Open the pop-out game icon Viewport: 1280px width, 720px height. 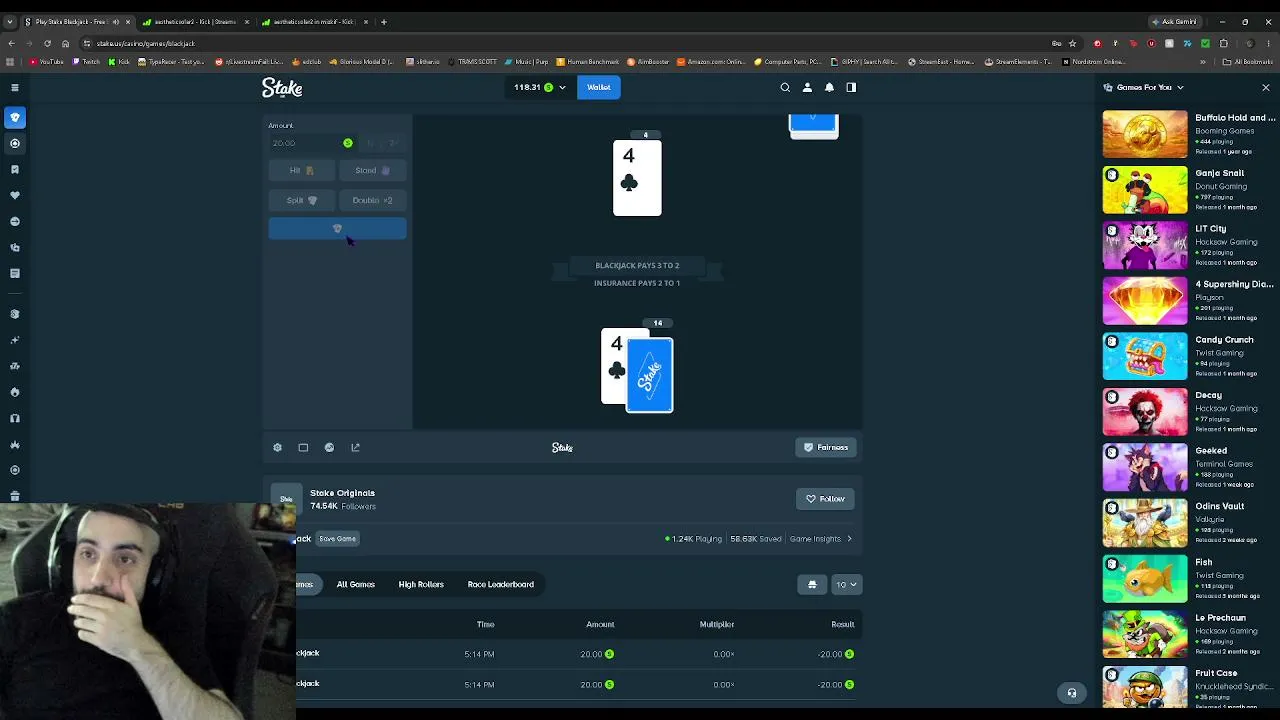point(355,448)
